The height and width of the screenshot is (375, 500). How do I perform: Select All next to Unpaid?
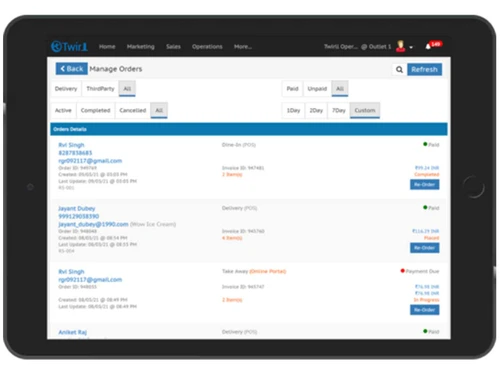(x=340, y=89)
